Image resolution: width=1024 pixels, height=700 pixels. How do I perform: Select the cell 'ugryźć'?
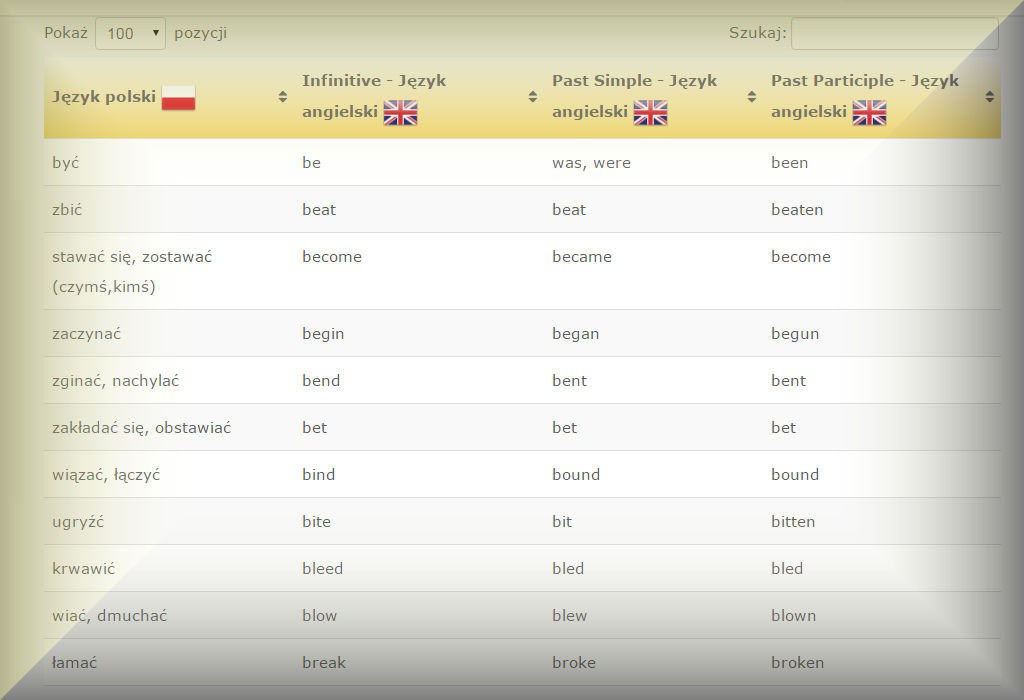pyautogui.click(x=169, y=522)
